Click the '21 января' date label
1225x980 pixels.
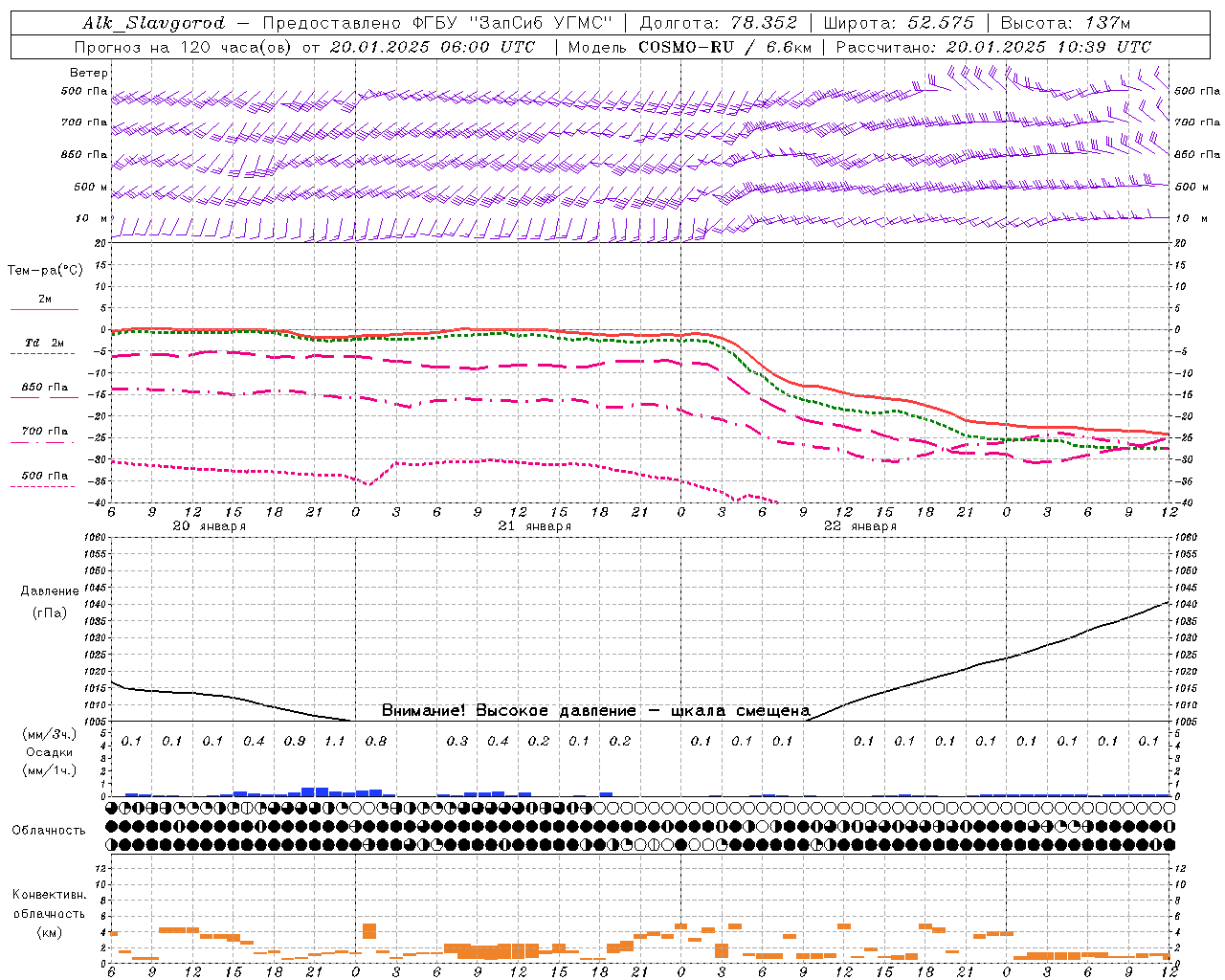(534, 526)
